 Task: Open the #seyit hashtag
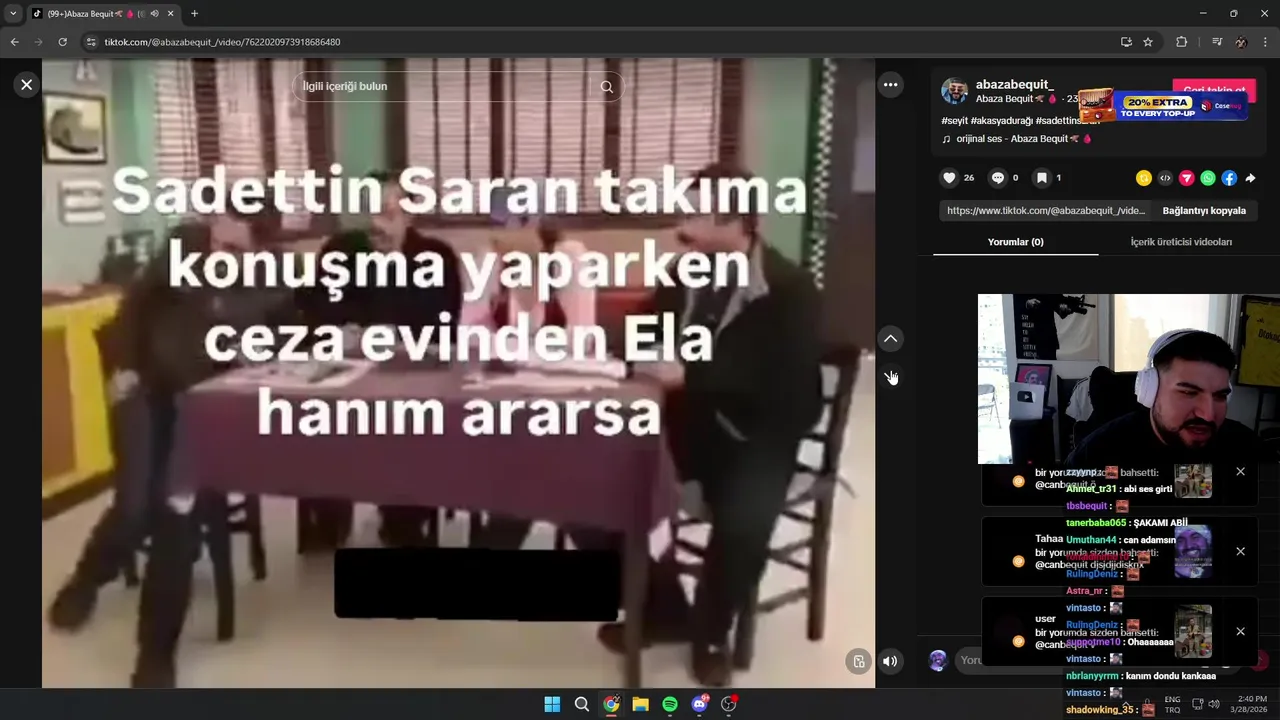[x=954, y=121]
